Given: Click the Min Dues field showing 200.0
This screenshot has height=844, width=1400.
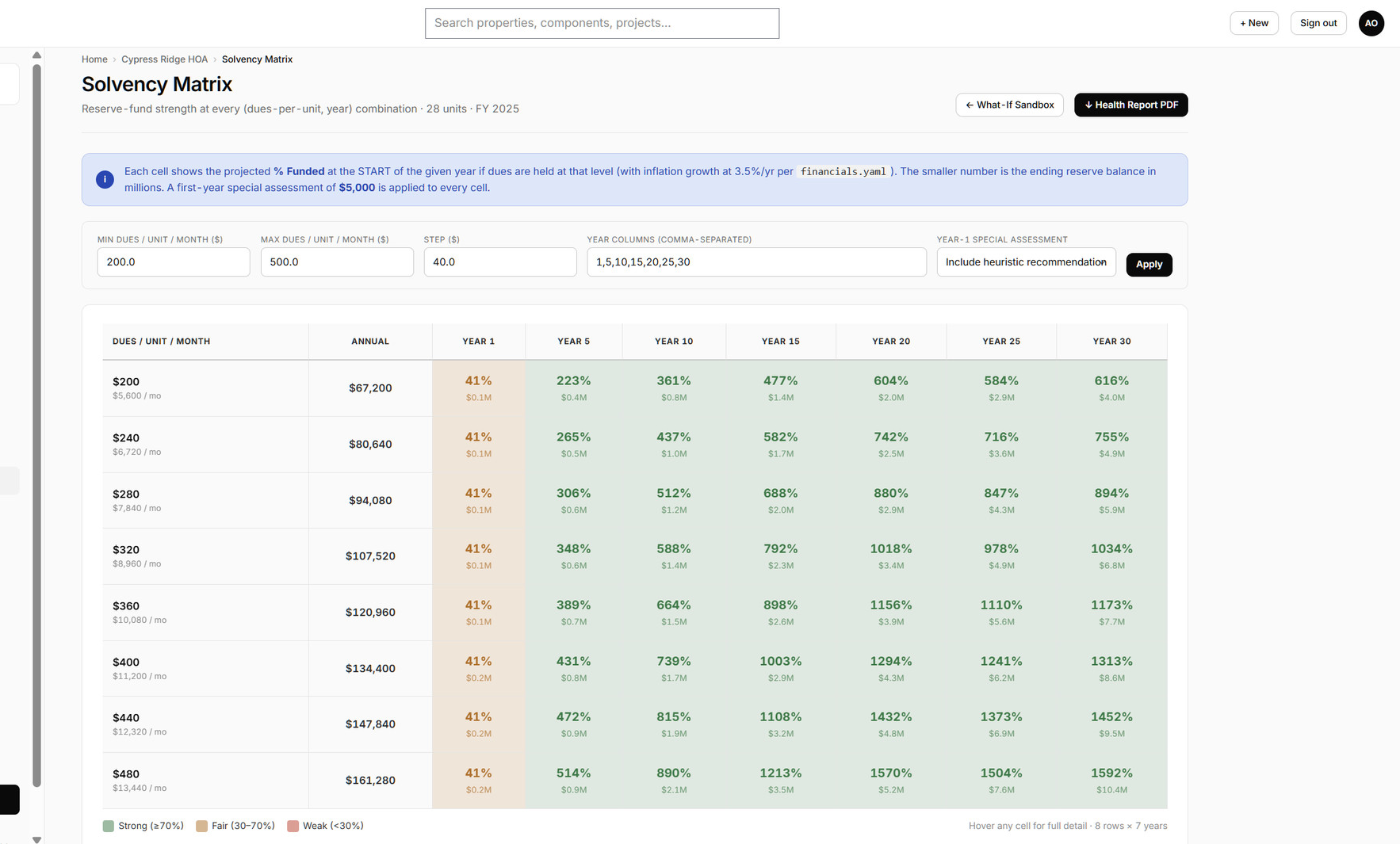Looking at the screenshot, I should [x=174, y=262].
